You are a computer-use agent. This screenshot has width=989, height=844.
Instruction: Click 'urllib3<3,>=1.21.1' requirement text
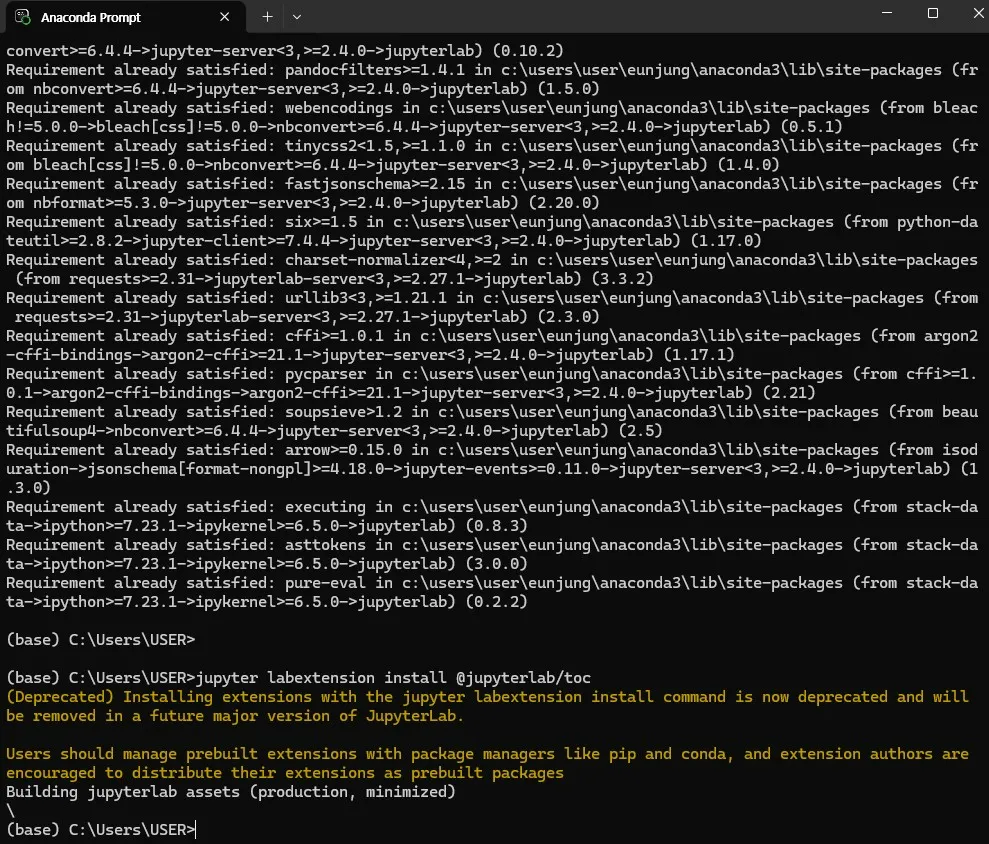pyautogui.click(x=366, y=298)
